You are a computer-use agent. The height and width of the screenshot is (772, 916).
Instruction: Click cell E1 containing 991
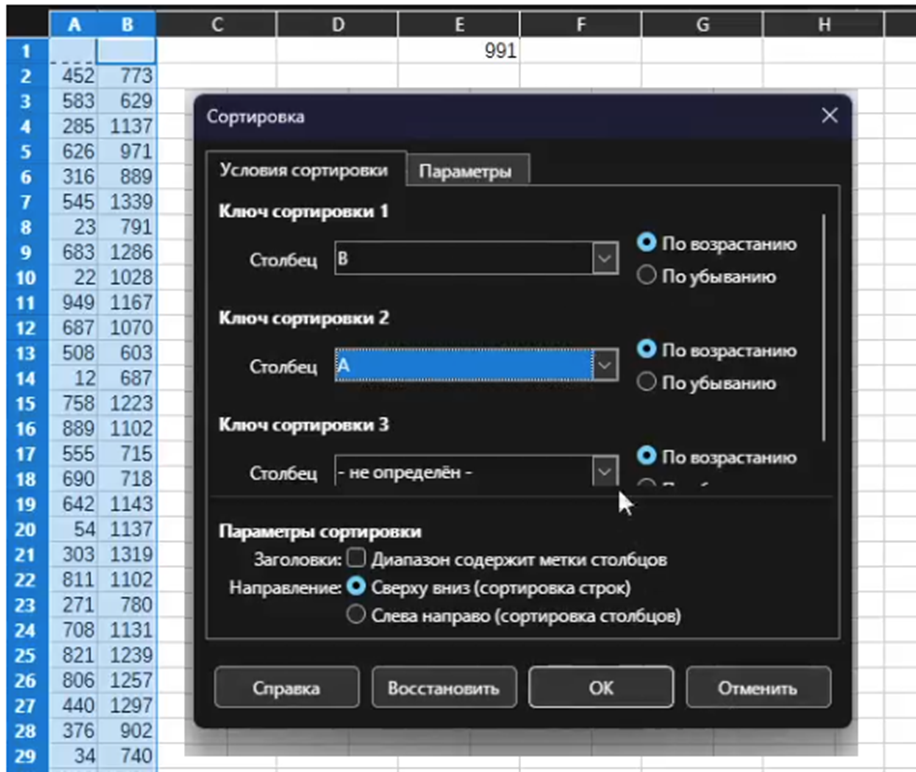click(x=458, y=51)
